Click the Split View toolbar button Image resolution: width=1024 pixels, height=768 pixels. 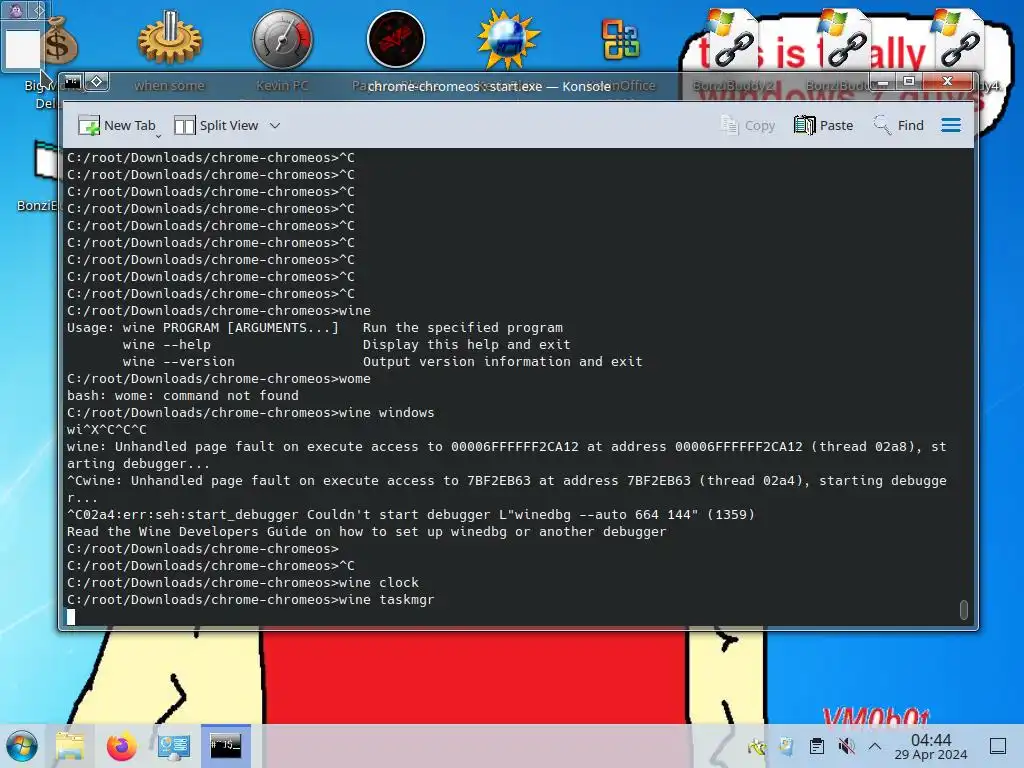[x=217, y=125]
